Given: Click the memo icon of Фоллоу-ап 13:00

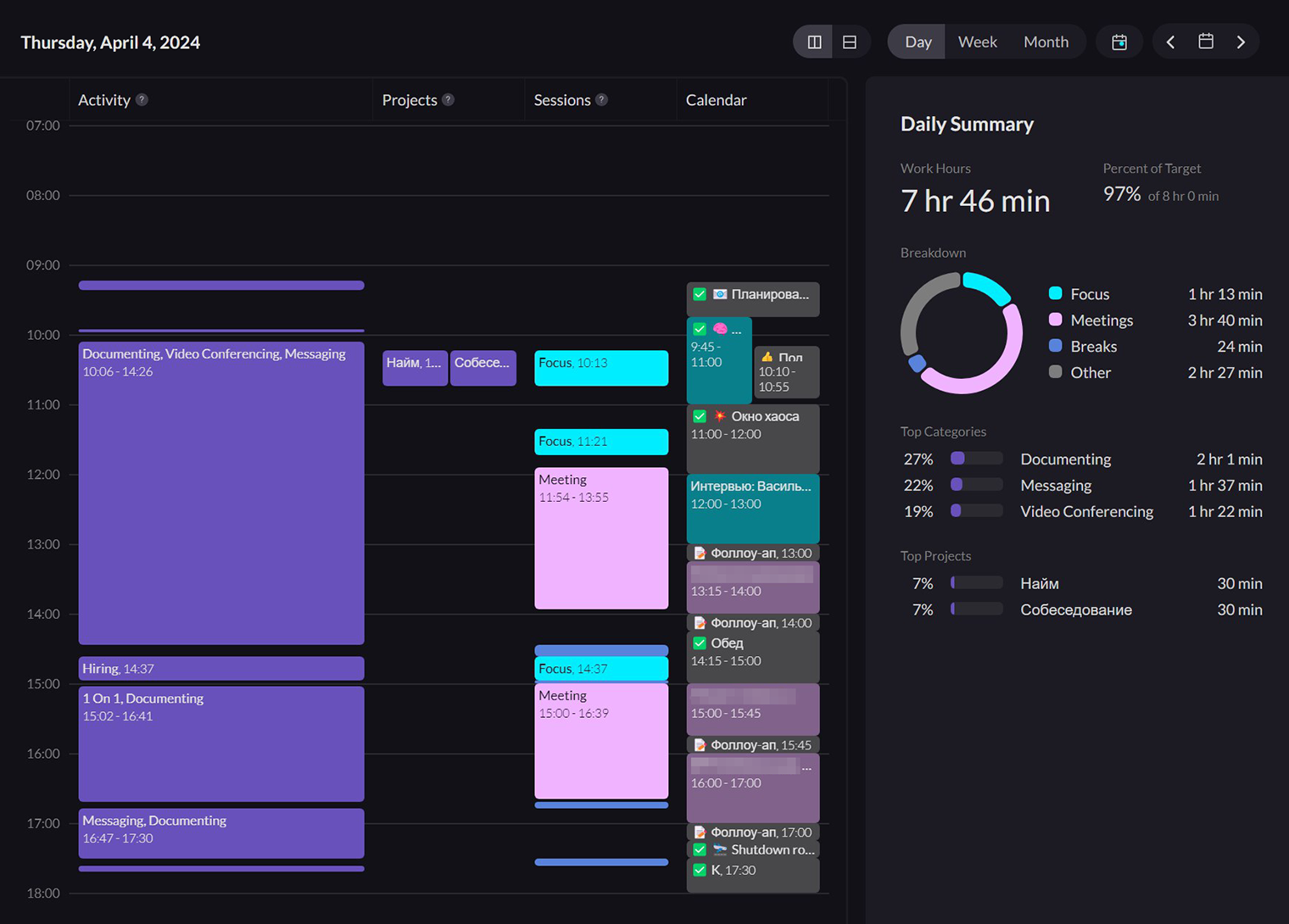Looking at the screenshot, I should (700, 553).
